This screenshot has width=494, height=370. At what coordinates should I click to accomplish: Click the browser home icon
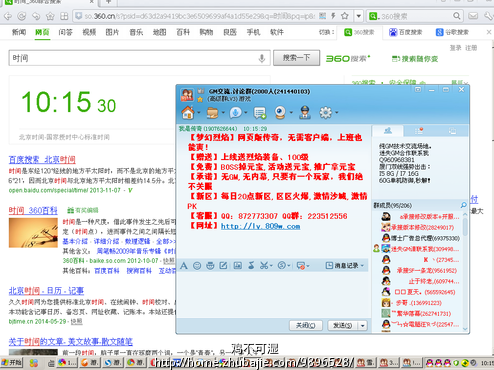pos(50,16)
